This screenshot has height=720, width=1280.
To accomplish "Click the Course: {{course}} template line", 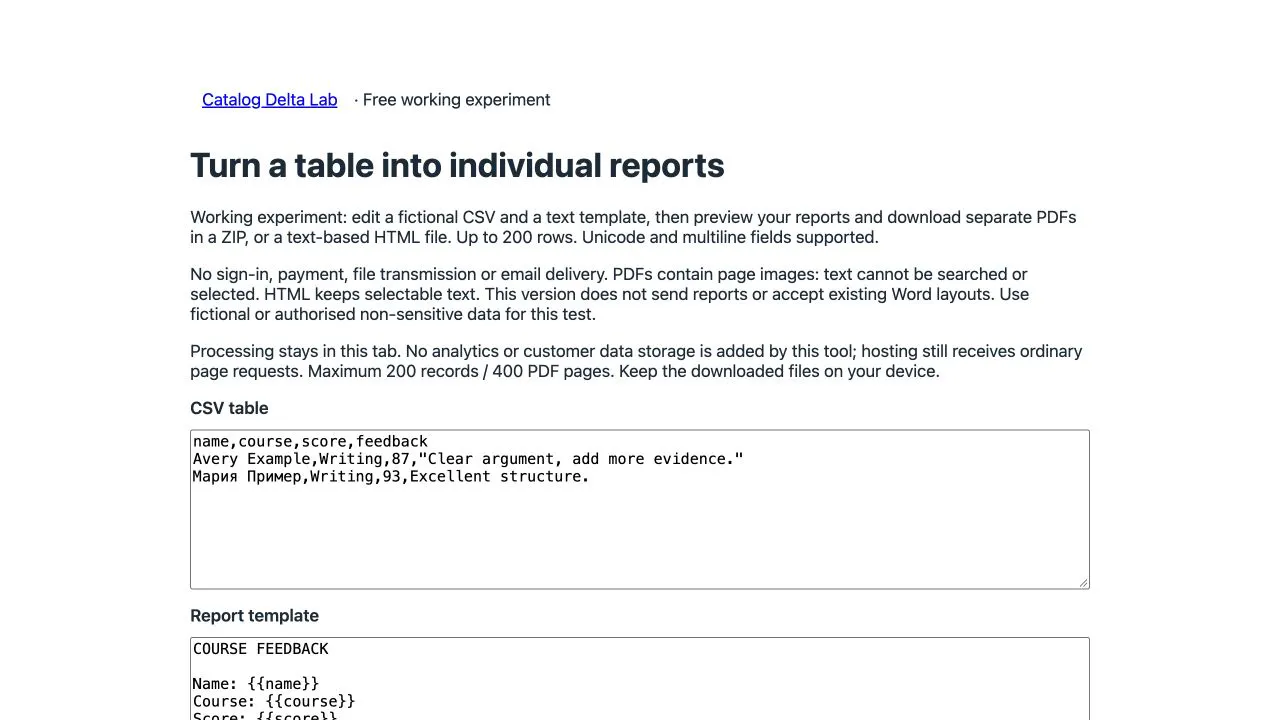I will 274,702.
